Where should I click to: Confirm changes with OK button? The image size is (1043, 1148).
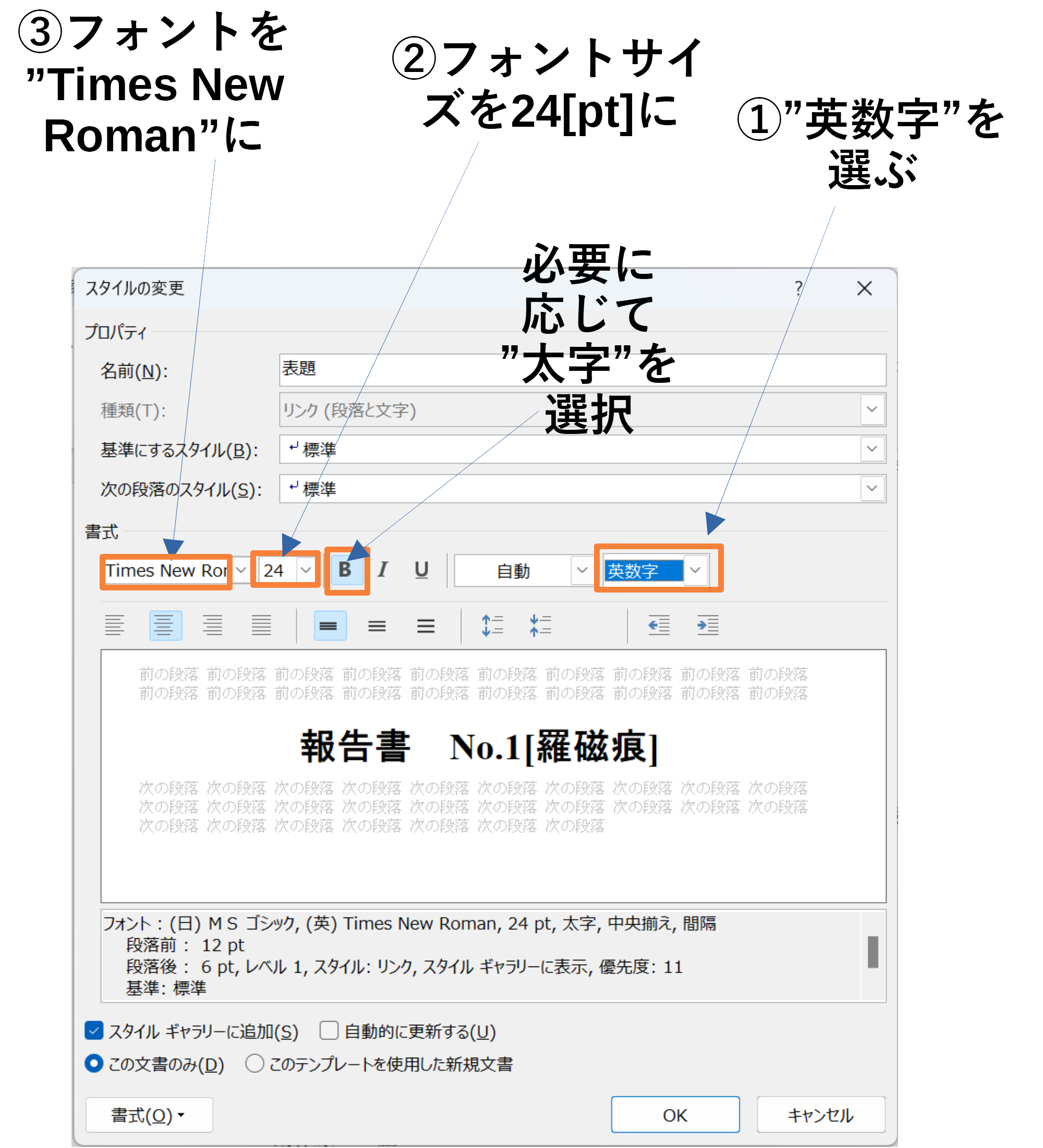pos(675,1115)
